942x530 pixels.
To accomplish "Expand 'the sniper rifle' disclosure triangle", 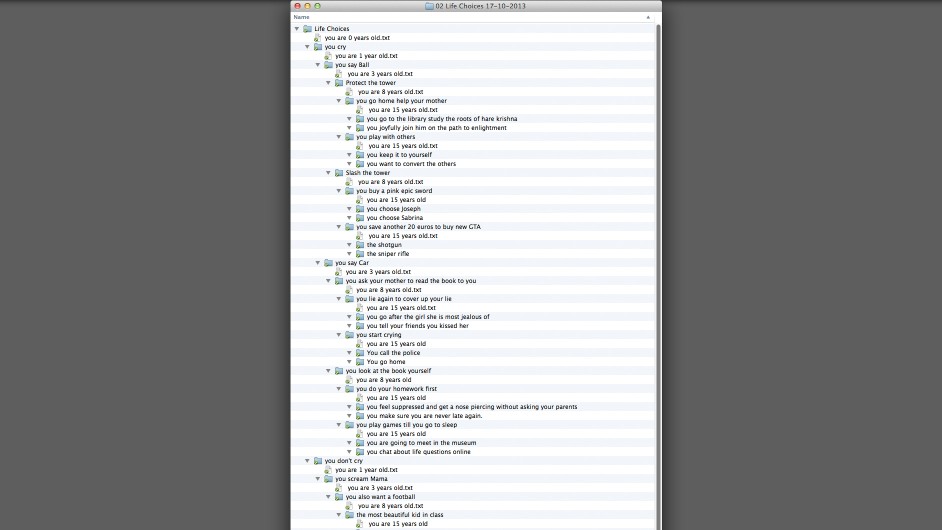I will point(349,254).
